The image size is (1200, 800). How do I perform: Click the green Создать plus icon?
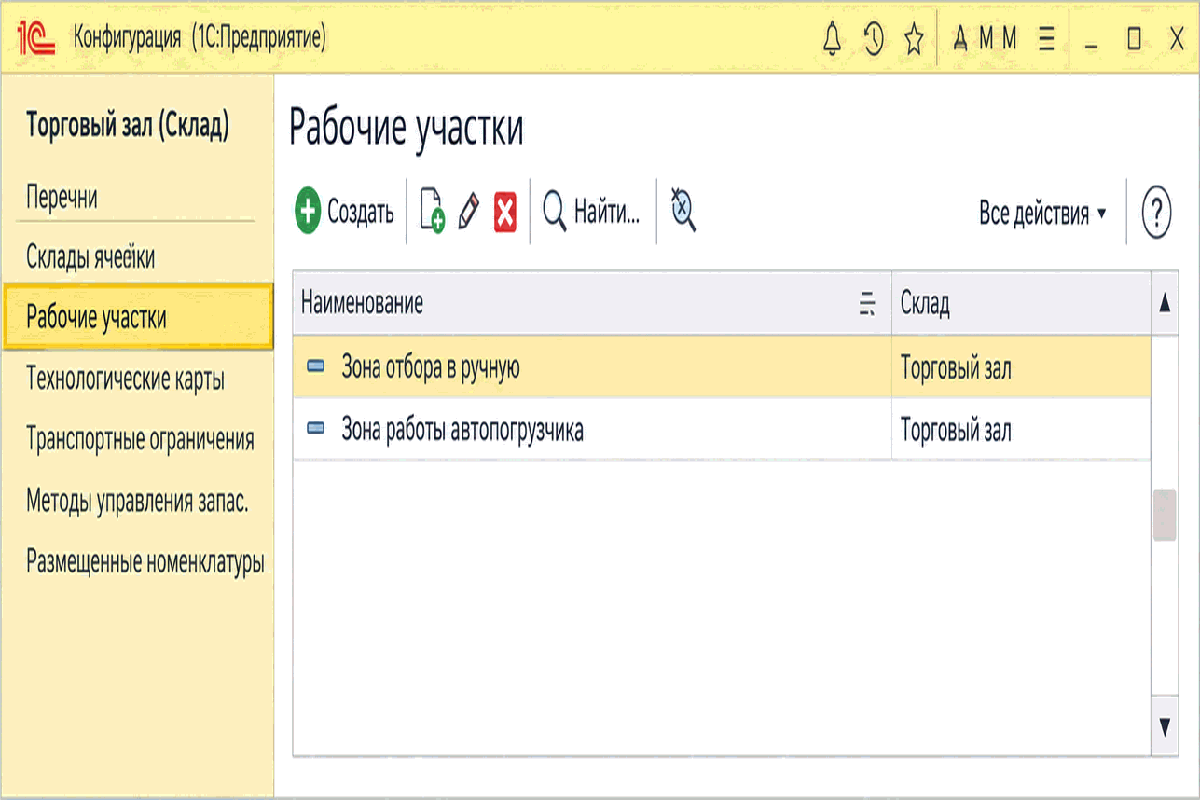308,212
